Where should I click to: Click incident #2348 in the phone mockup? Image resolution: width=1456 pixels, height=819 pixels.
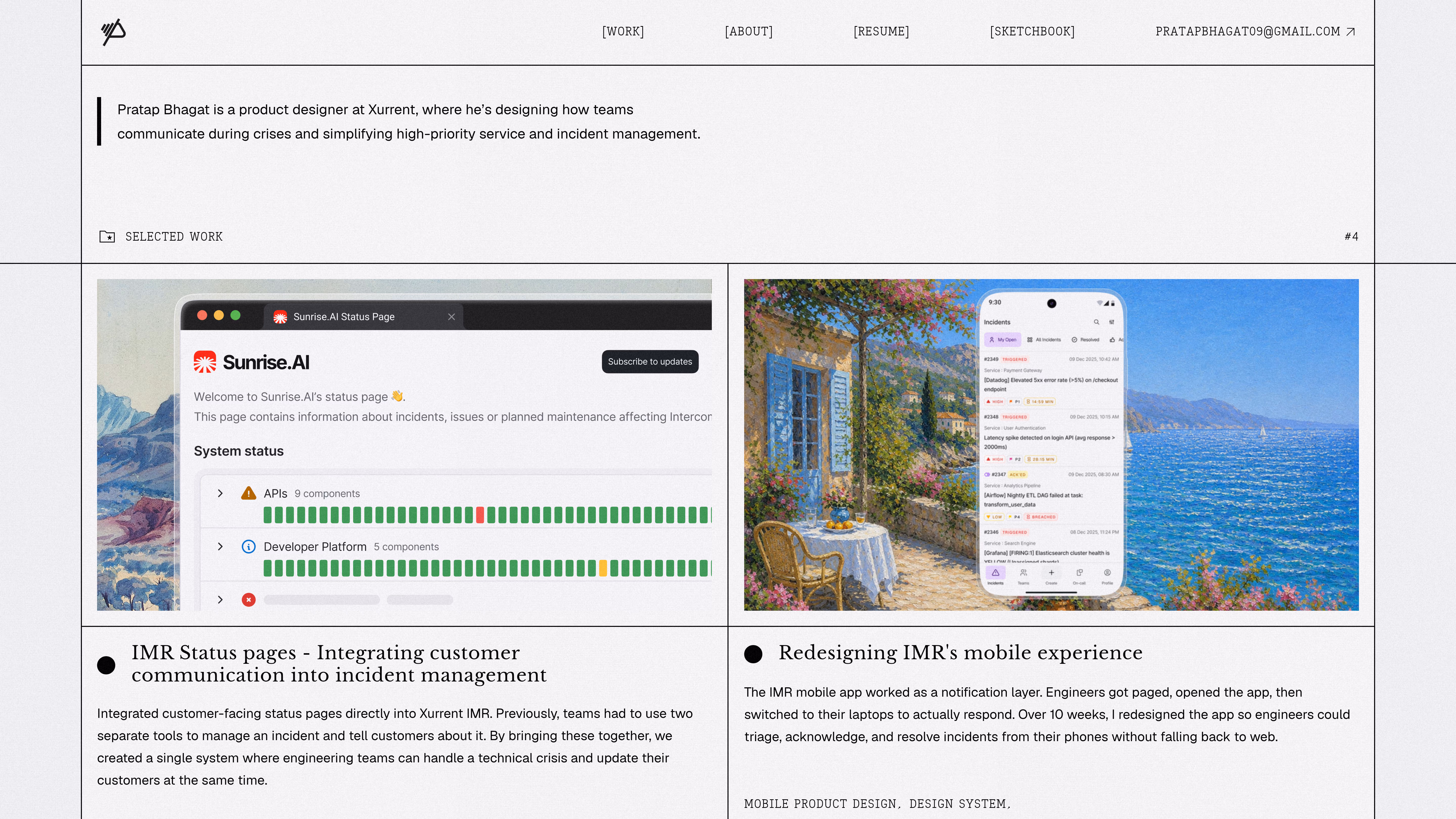click(x=1051, y=438)
